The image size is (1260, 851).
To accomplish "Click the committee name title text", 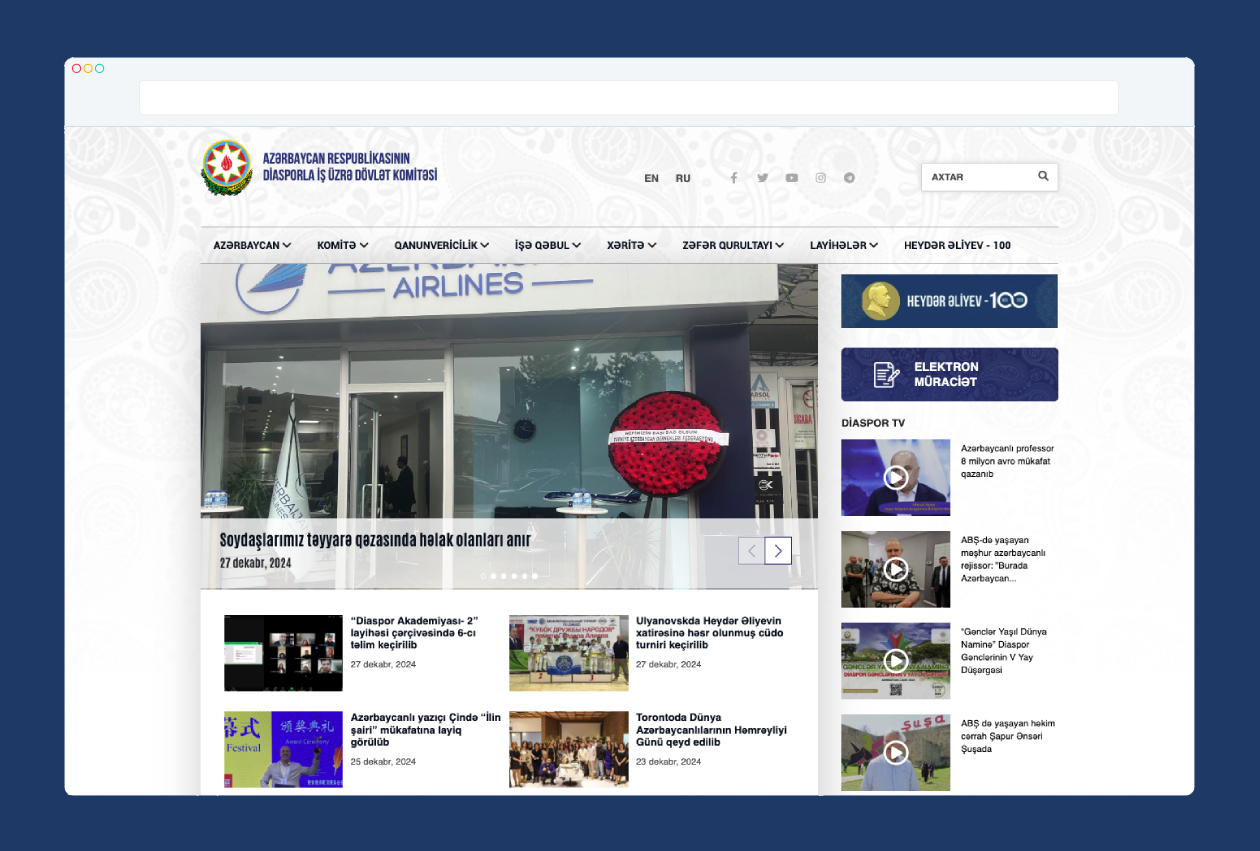I will coord(350,167).
